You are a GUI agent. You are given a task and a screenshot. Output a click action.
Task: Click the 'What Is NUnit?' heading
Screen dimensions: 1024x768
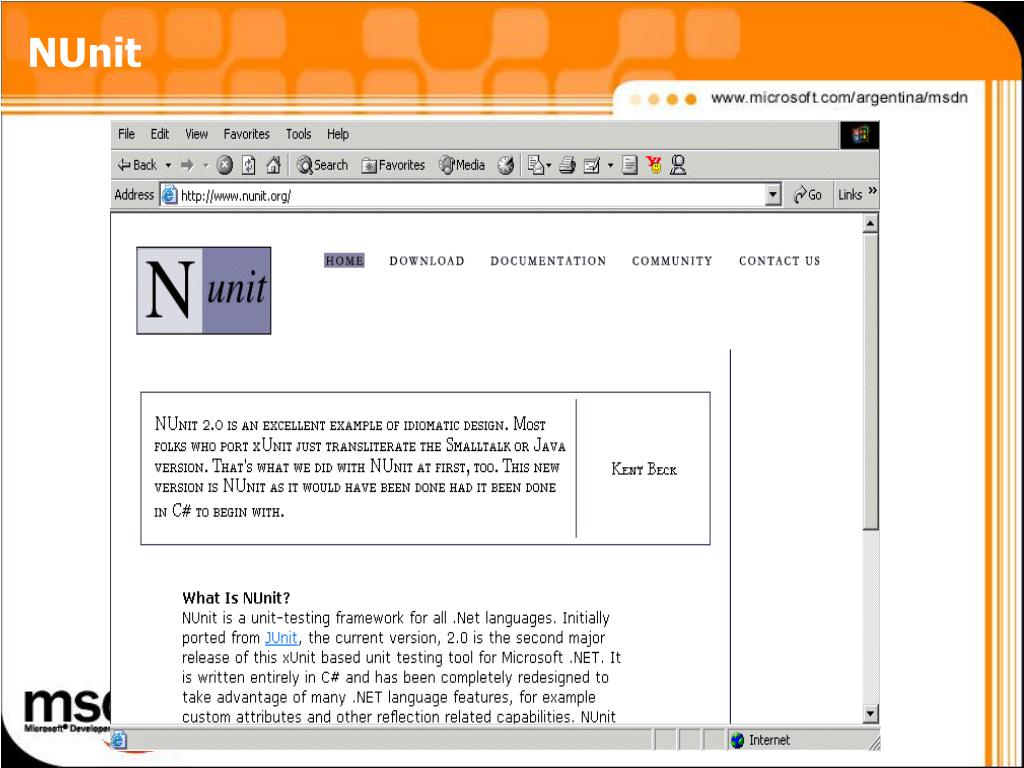(x=236, y=598)
